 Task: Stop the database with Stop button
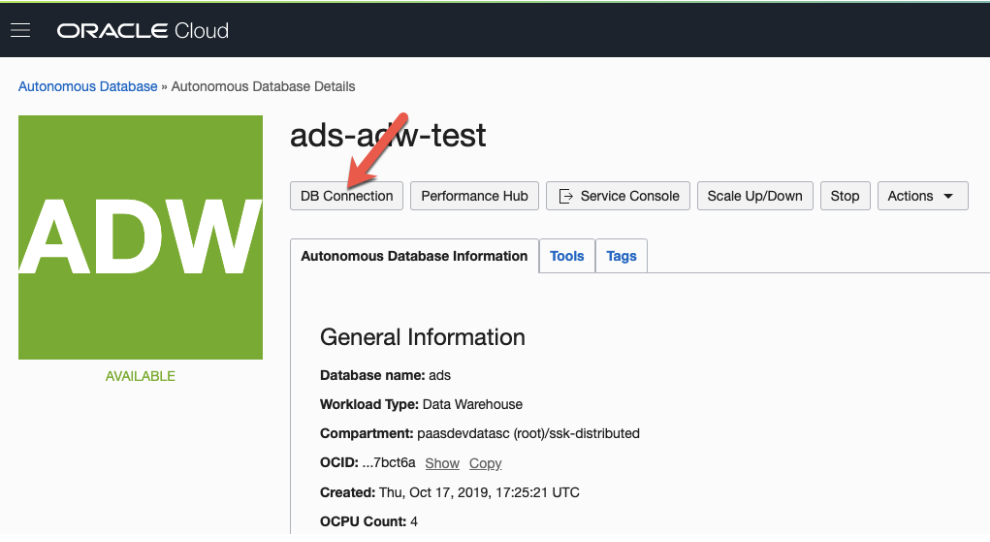(x=845, y=196)
